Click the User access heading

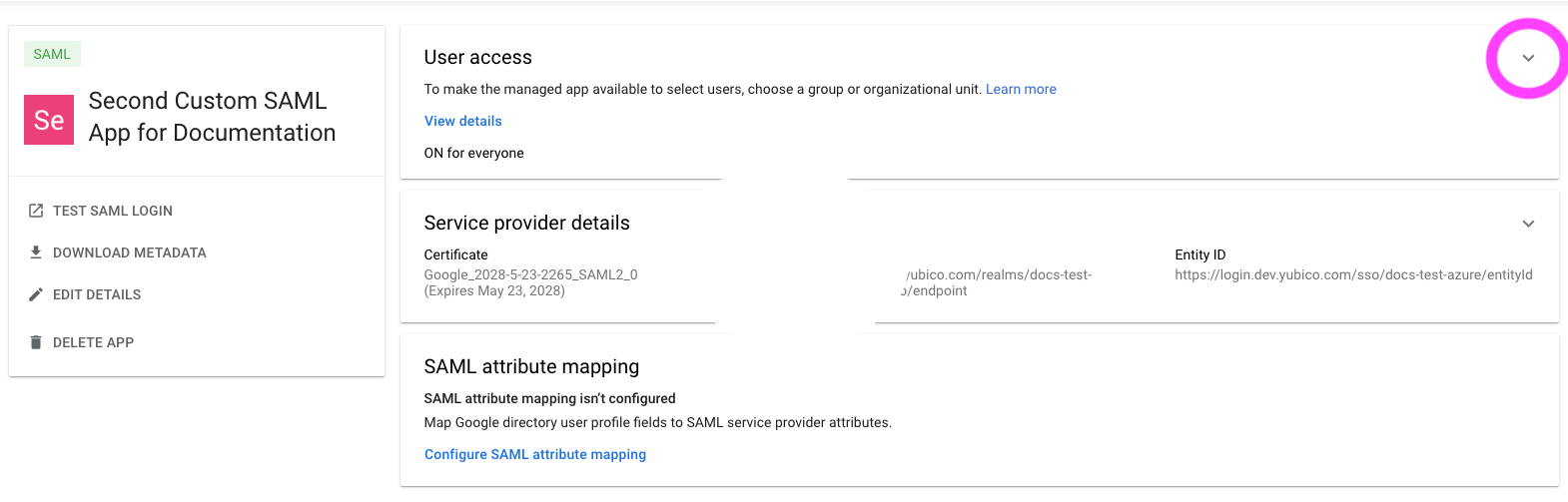tap(477, 58)
